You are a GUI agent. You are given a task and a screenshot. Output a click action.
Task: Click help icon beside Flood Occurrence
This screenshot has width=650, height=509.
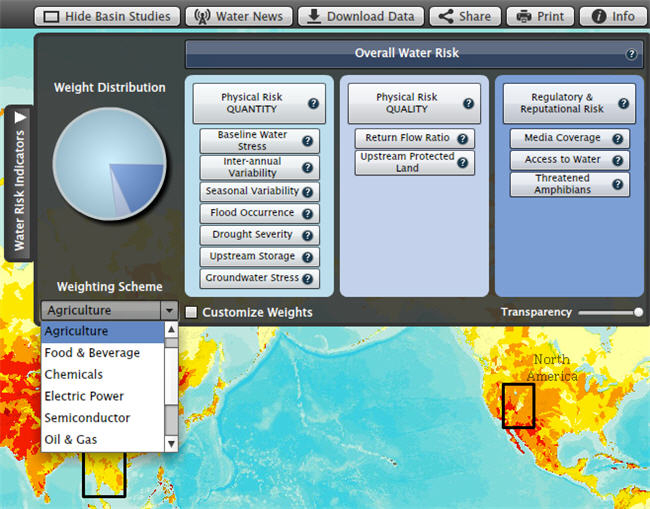pyautogui.click(x=307, y=213)
